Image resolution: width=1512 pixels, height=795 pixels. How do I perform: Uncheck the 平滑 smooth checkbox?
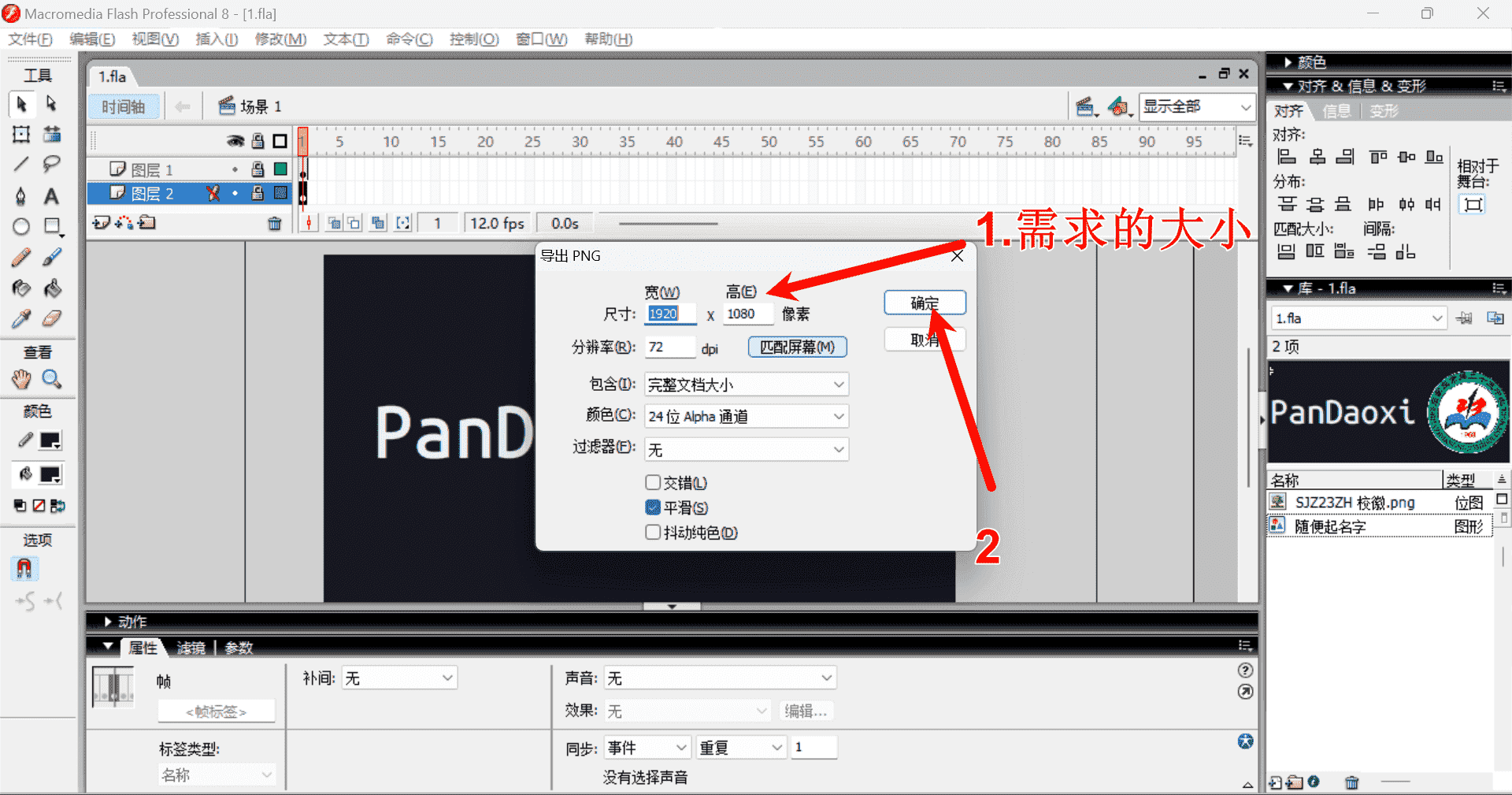[x=653, y=507]
